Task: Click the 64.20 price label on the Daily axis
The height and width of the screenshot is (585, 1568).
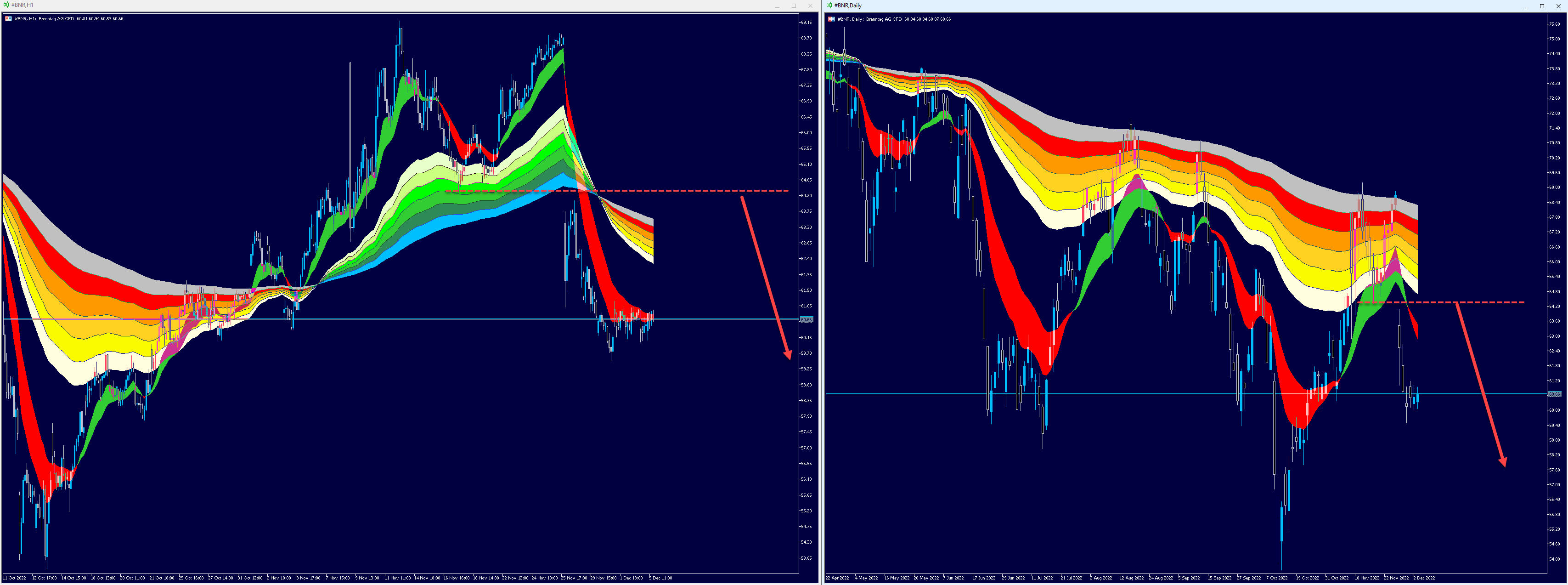Action: click(1555, 306)
